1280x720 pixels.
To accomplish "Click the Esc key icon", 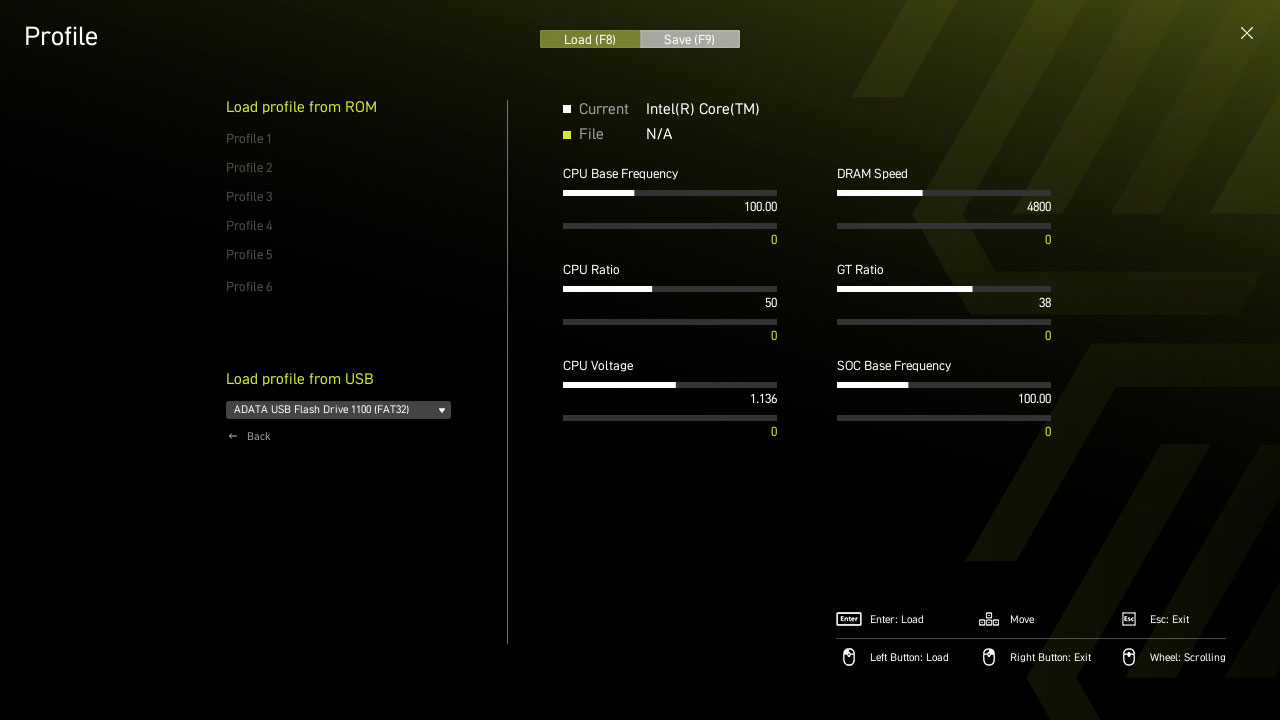I will [x=1129, y=619].
